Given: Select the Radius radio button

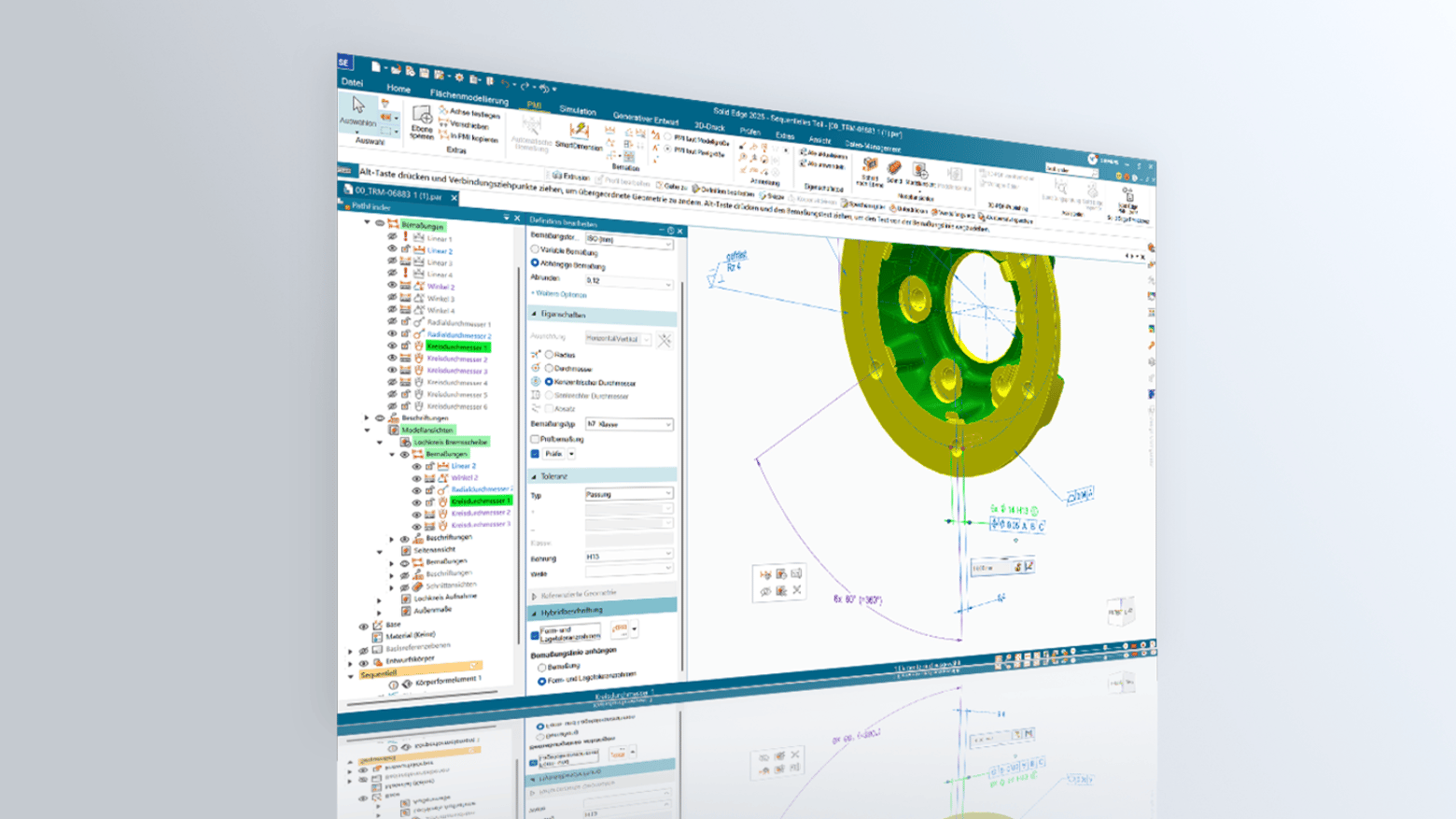Looking at the screenshot, I should pyautogui.click(x=549, y=355).
